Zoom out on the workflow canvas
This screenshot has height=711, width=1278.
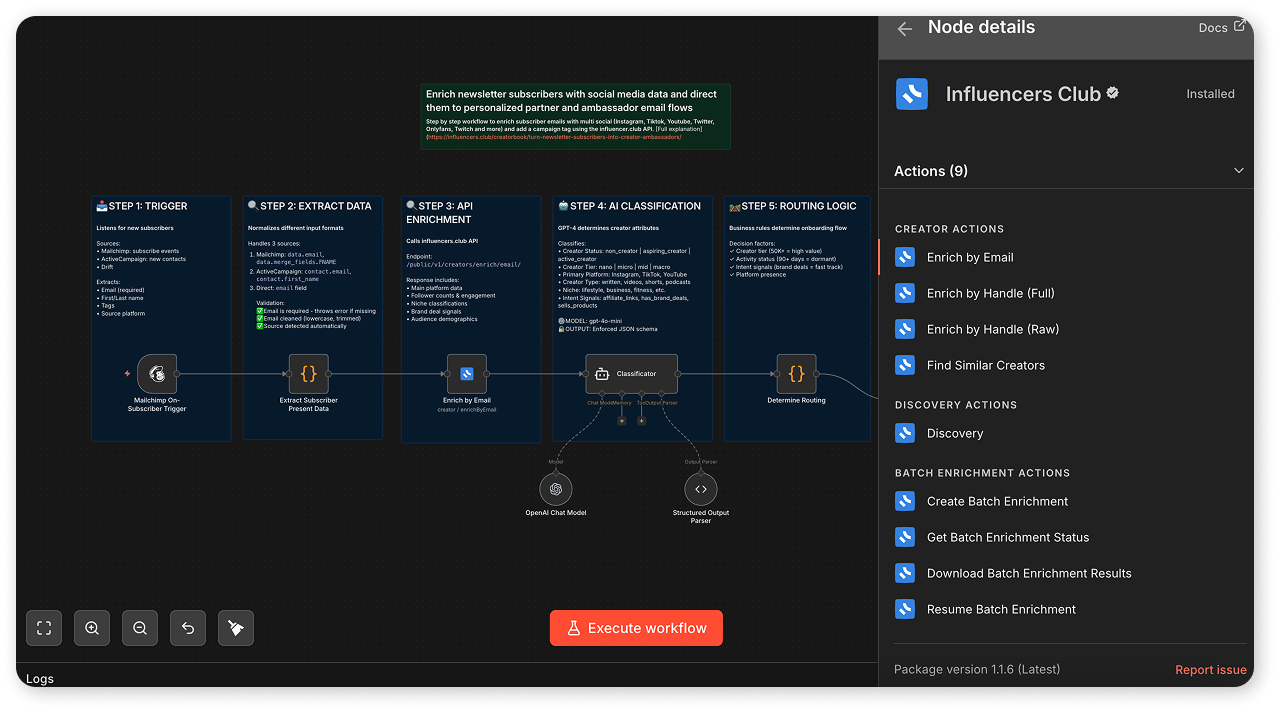coord(140,628)
